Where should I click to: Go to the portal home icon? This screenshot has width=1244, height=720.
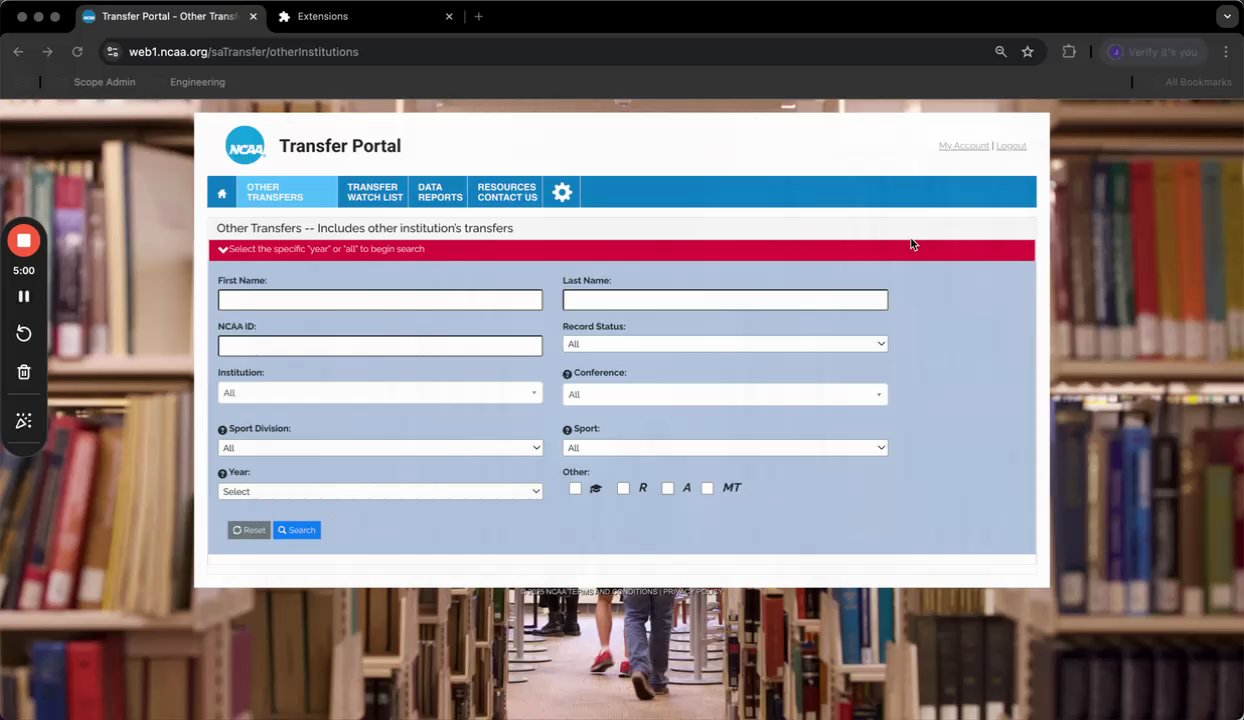(x=222, y=193)
